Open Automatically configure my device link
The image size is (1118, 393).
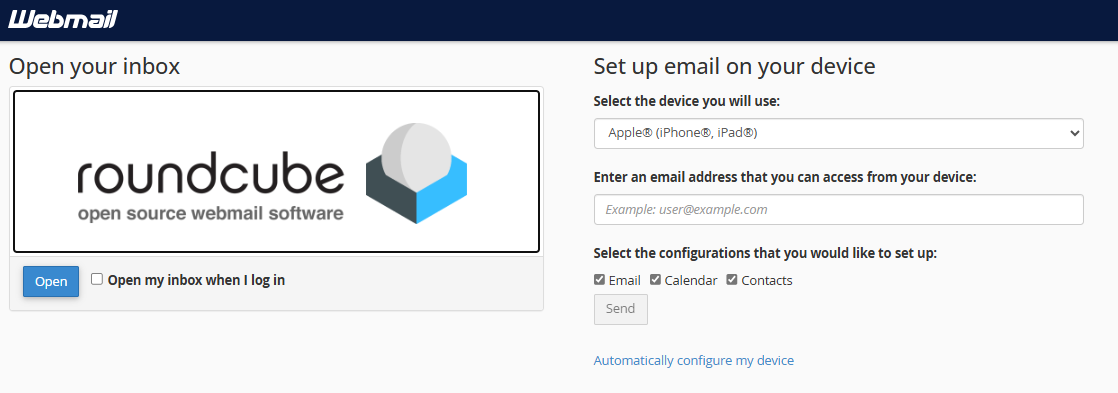(x=694, y=361)
